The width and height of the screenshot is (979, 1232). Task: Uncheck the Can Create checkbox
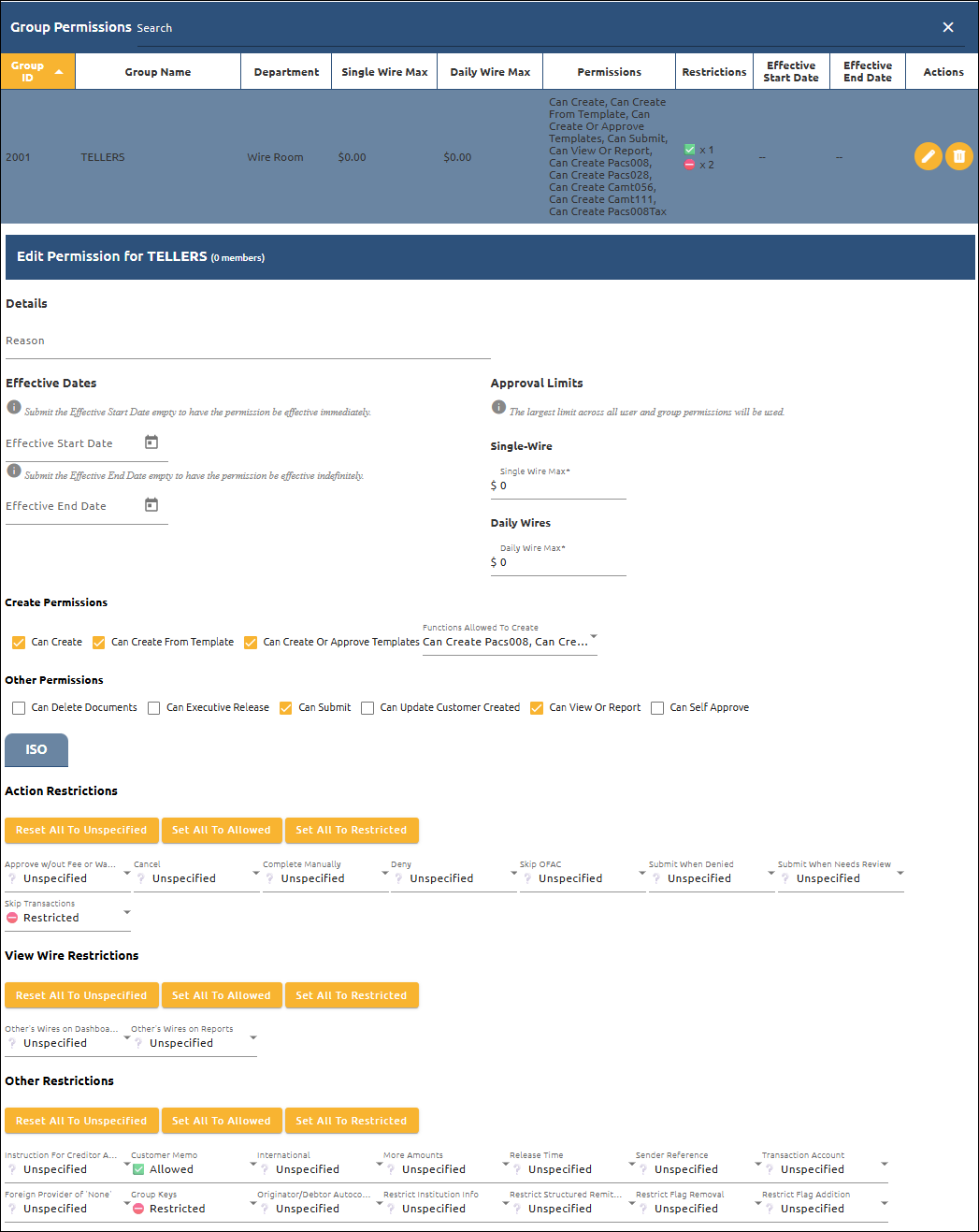point(19,643)
